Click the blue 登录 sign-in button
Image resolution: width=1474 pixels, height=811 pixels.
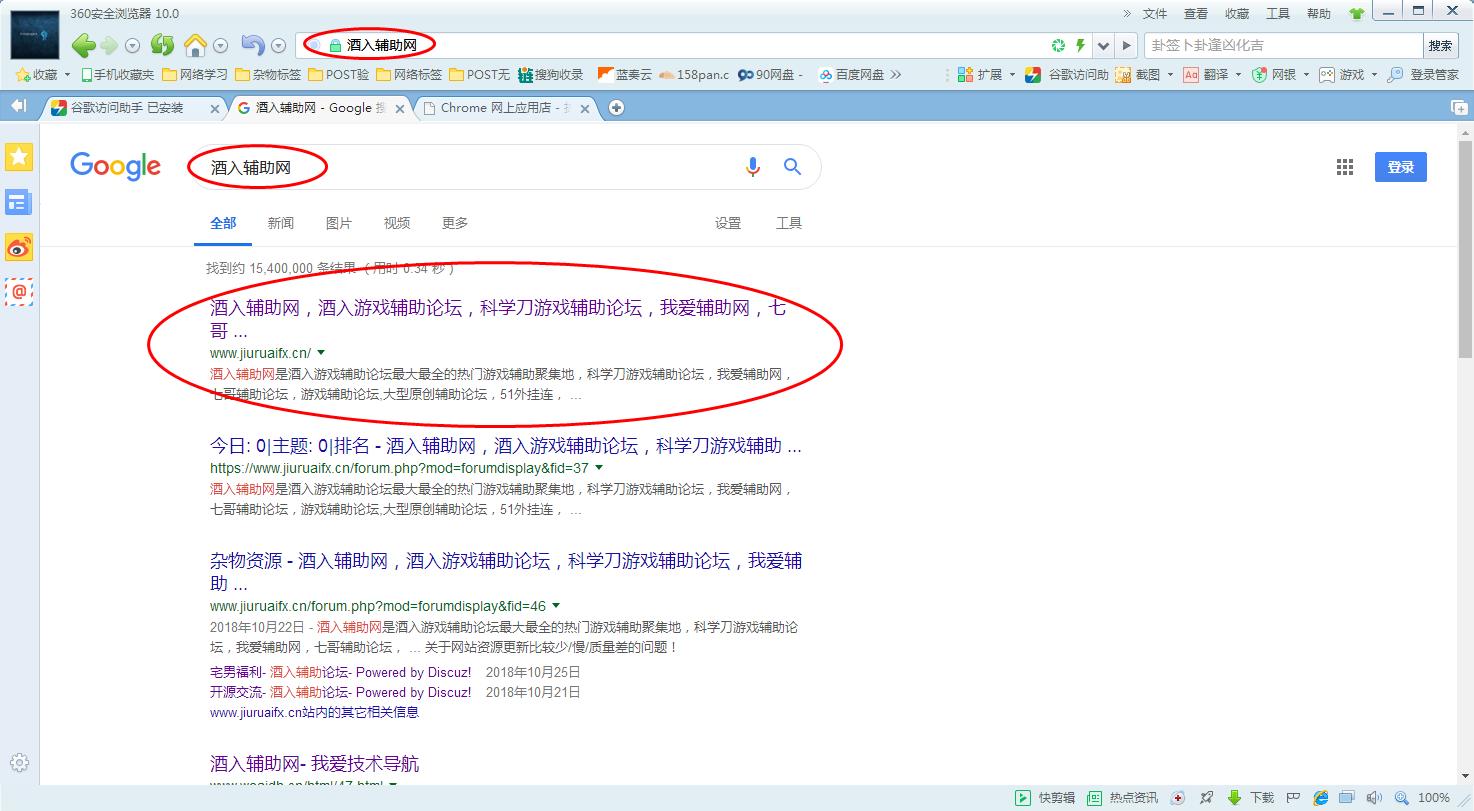(1401, 167)
